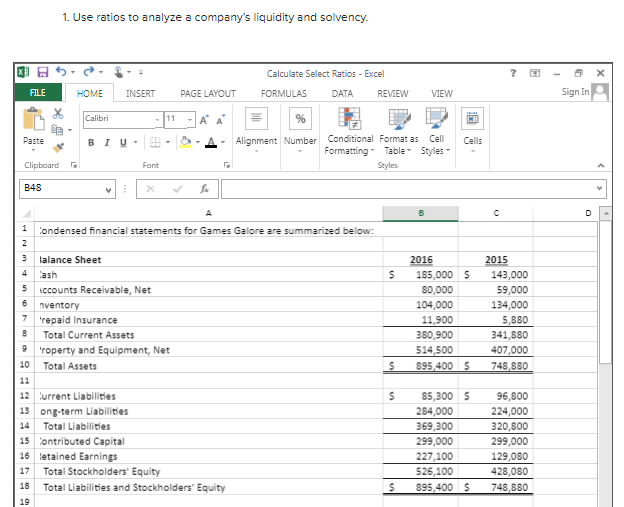
Task: Switch to the VIEW tab
Action: tap(442, 94)
